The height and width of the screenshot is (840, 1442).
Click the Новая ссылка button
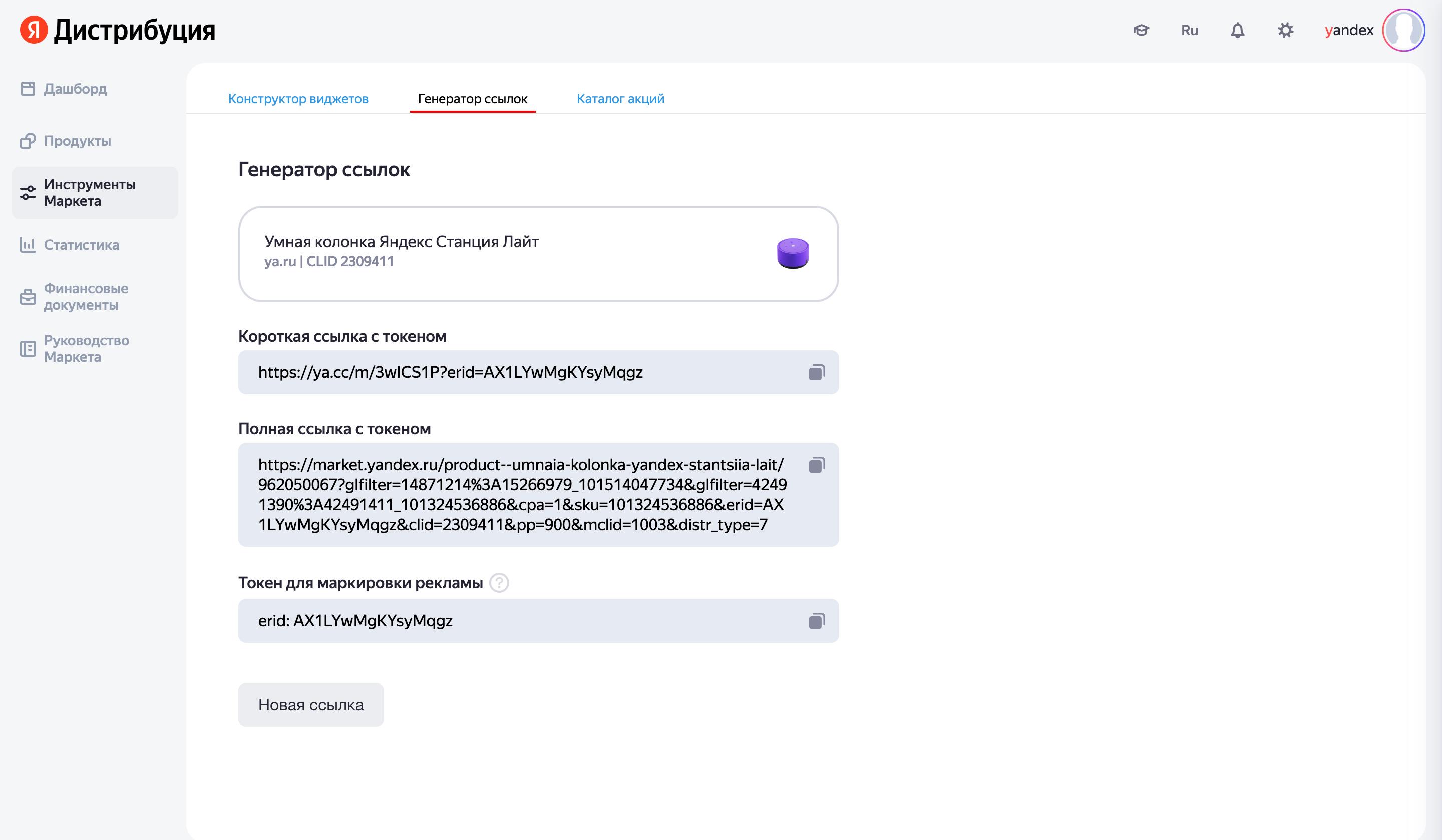click(x=311, y=705)
